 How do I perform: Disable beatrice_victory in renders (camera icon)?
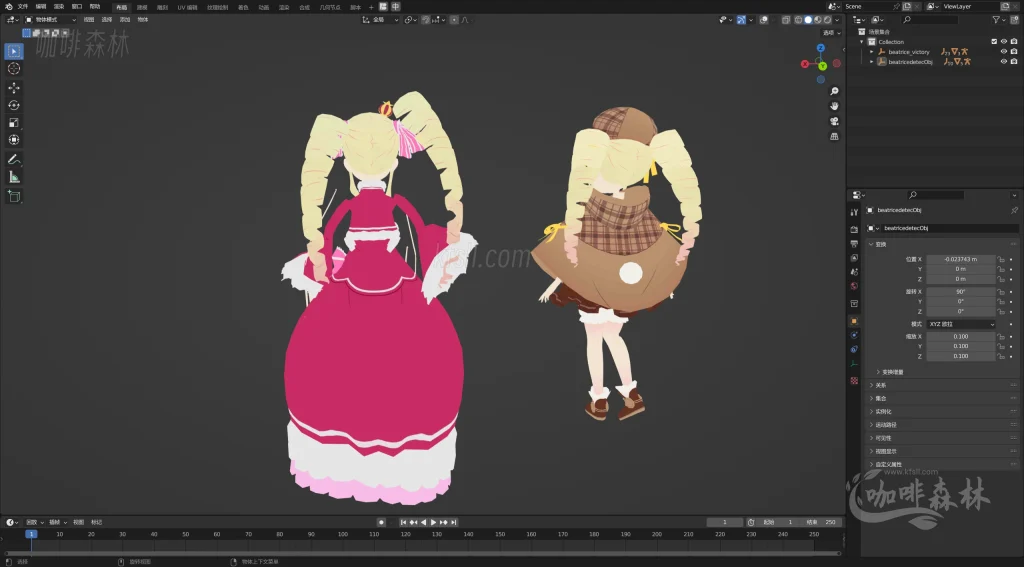1014,52
